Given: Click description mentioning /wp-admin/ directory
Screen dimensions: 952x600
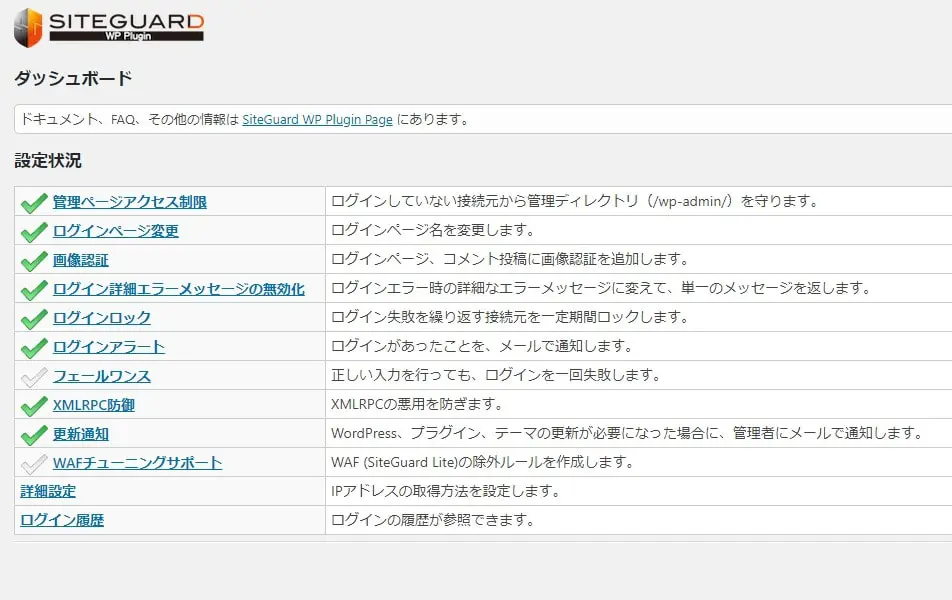Looking at the screenshot, I should [576, 201].
